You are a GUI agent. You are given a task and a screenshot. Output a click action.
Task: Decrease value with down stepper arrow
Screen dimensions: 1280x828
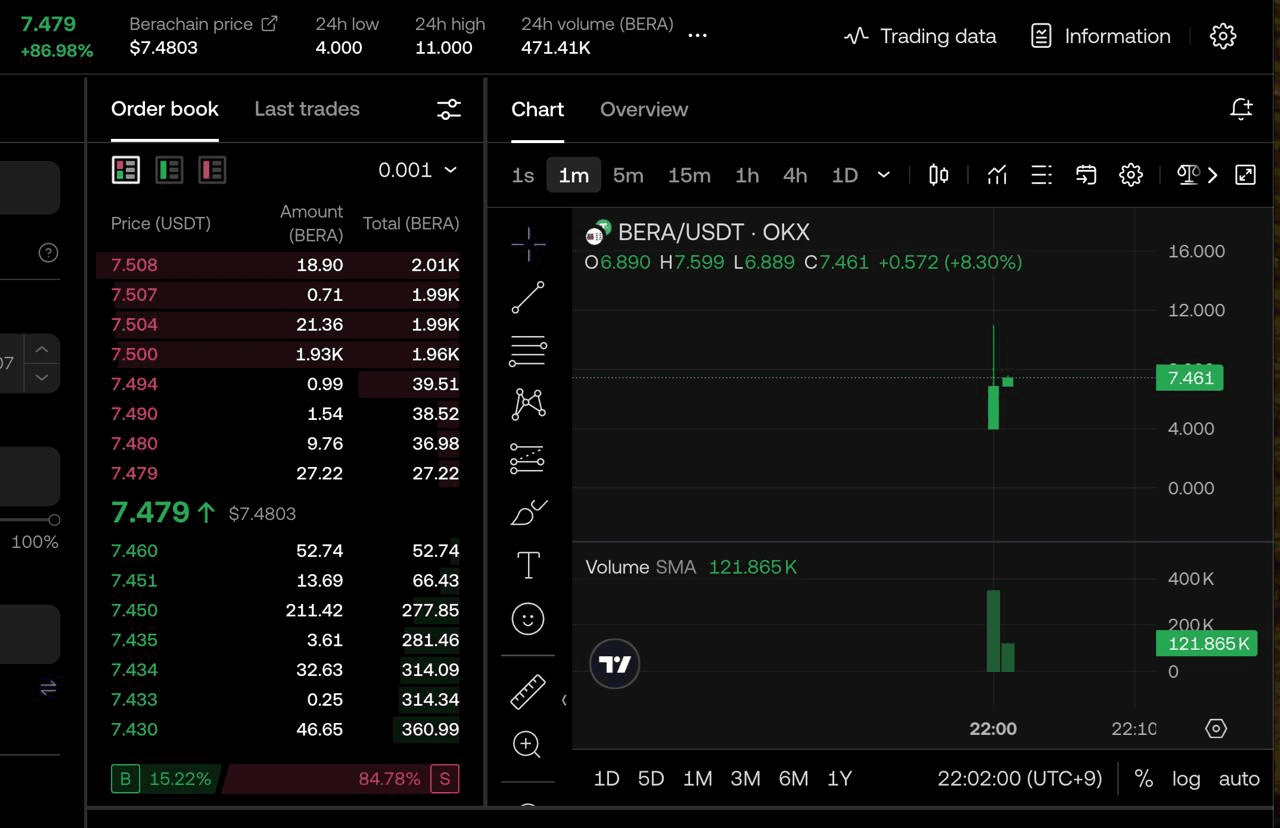(41, 377)
